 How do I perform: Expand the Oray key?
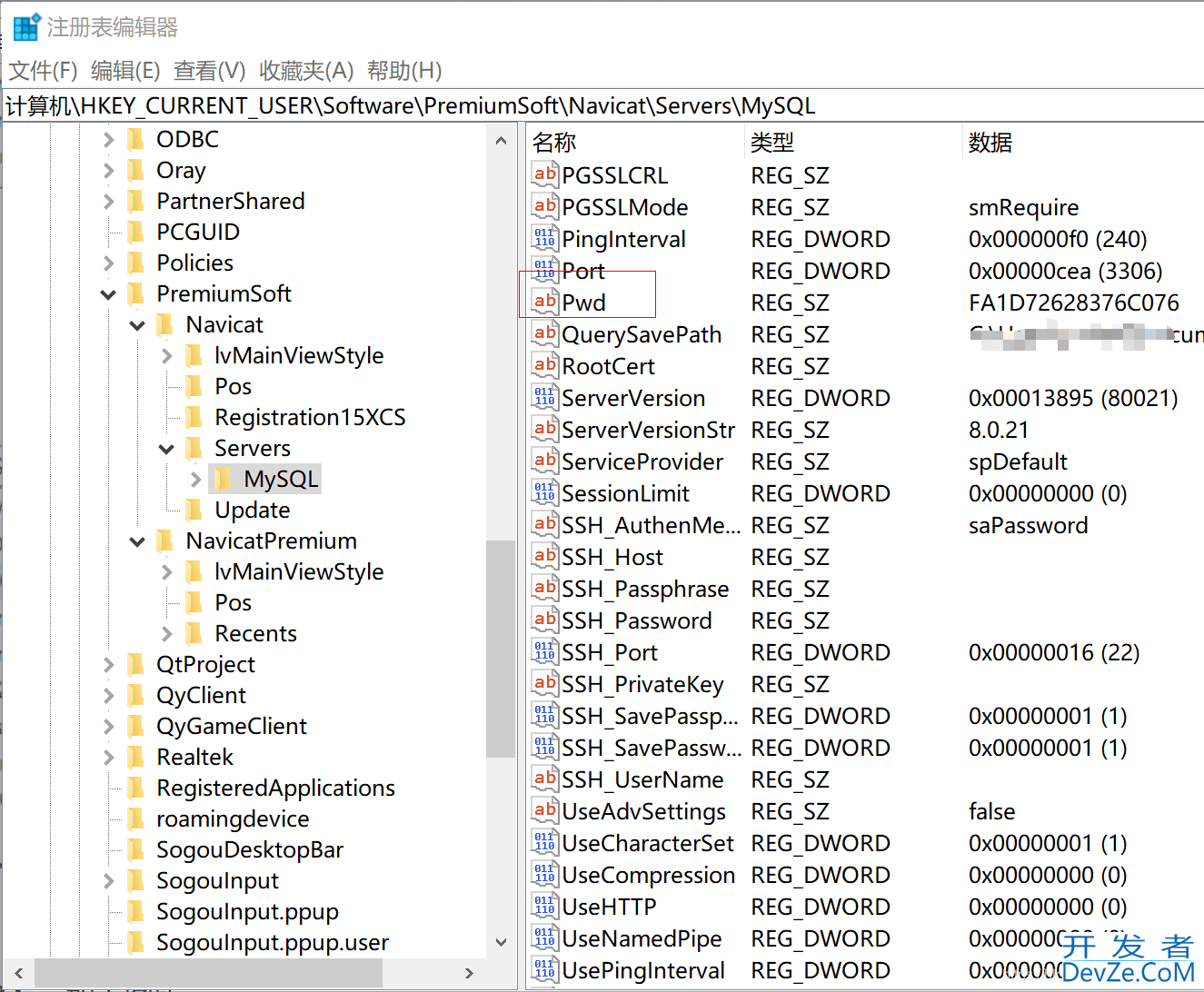point(108,170)
